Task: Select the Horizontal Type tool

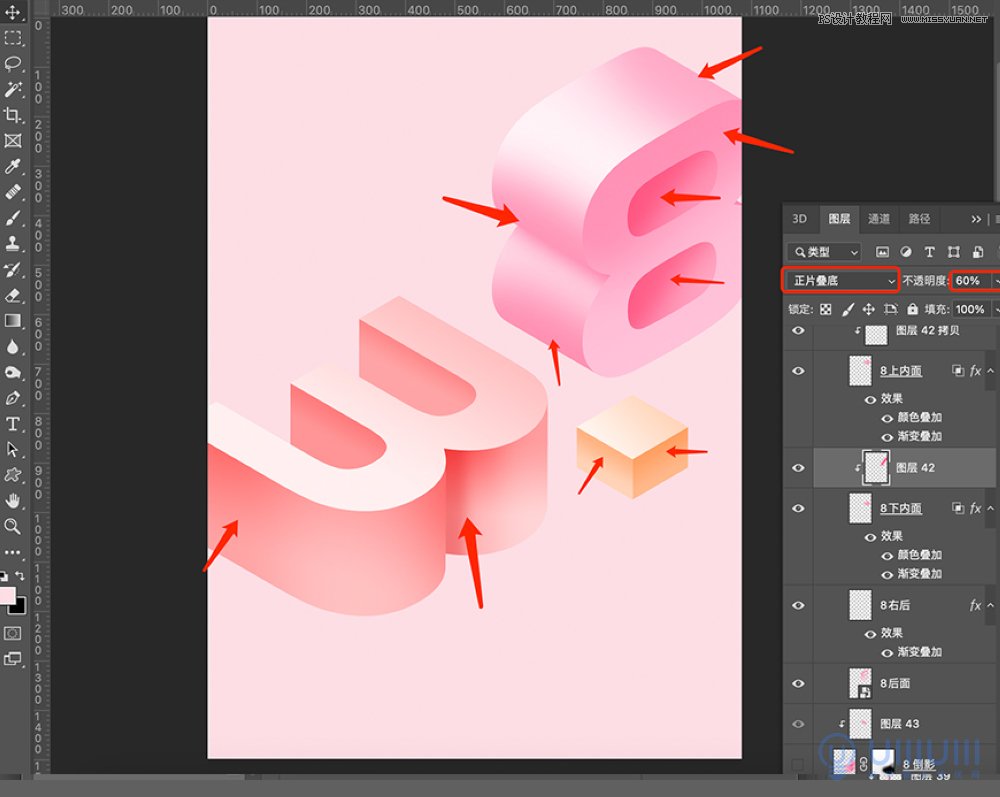Action: (x=13, y=424)
